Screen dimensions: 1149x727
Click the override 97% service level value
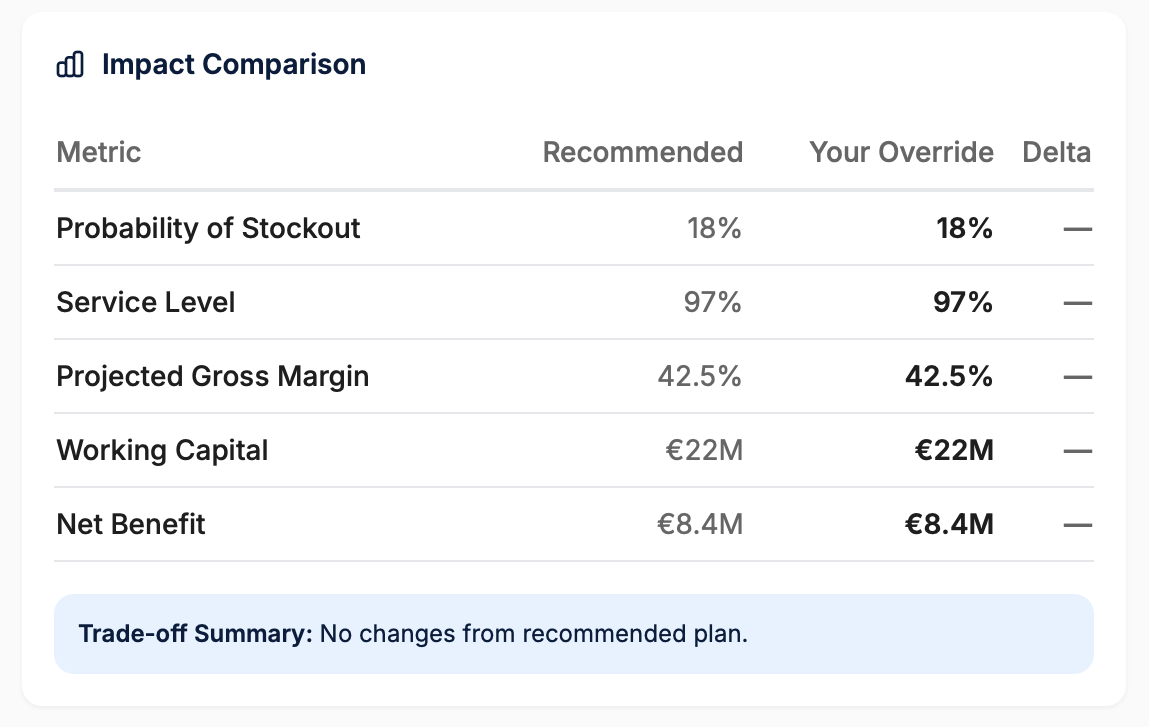click(963, 302)
